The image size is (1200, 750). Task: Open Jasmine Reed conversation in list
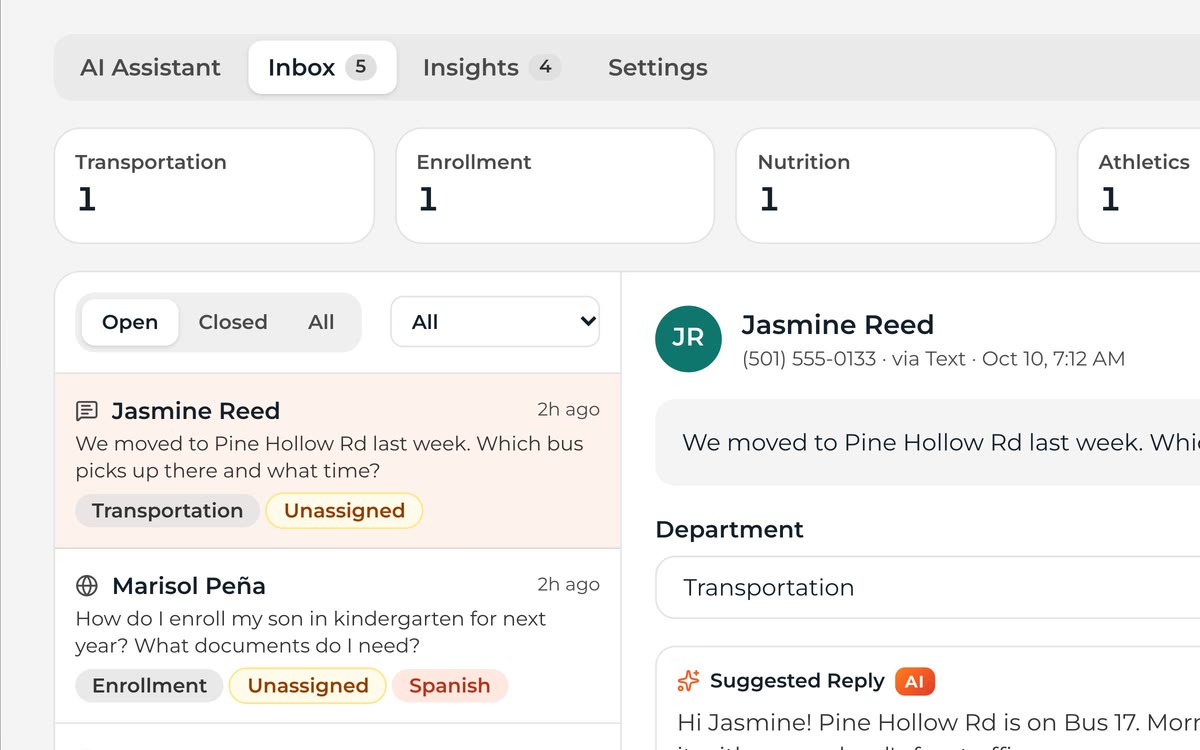[338, 461]
